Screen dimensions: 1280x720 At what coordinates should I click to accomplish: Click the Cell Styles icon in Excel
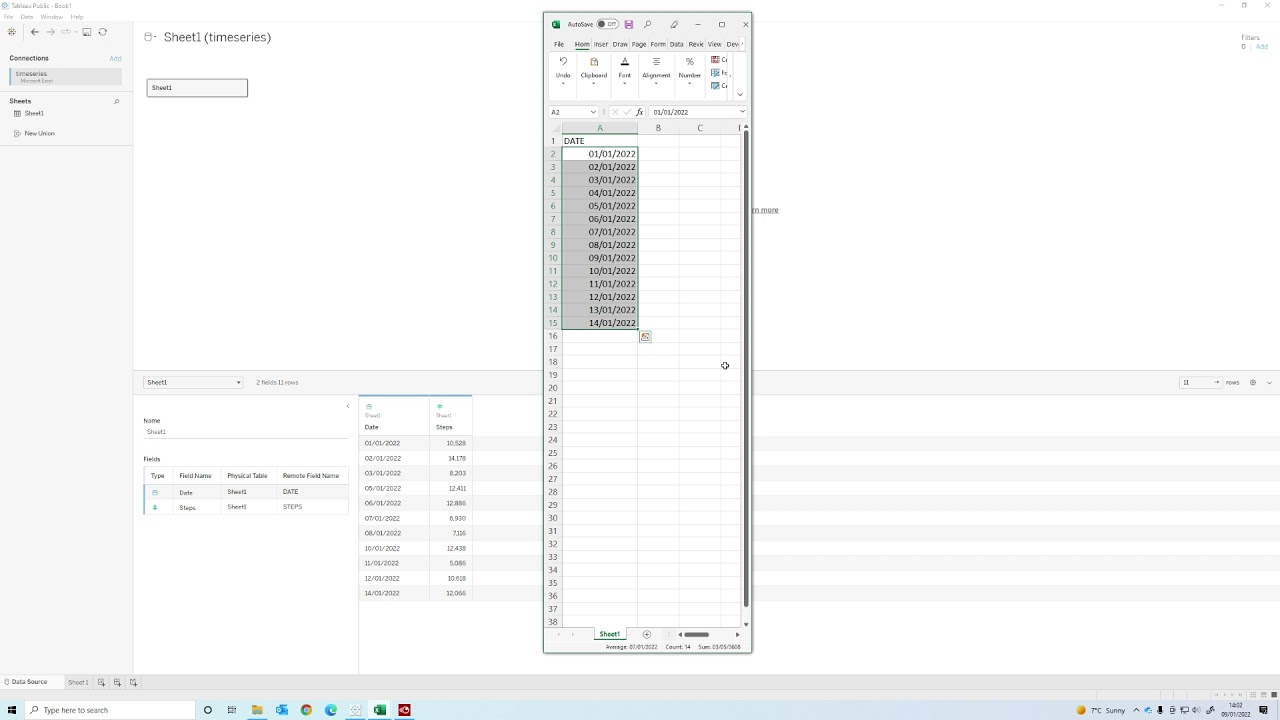click(716, 86)
